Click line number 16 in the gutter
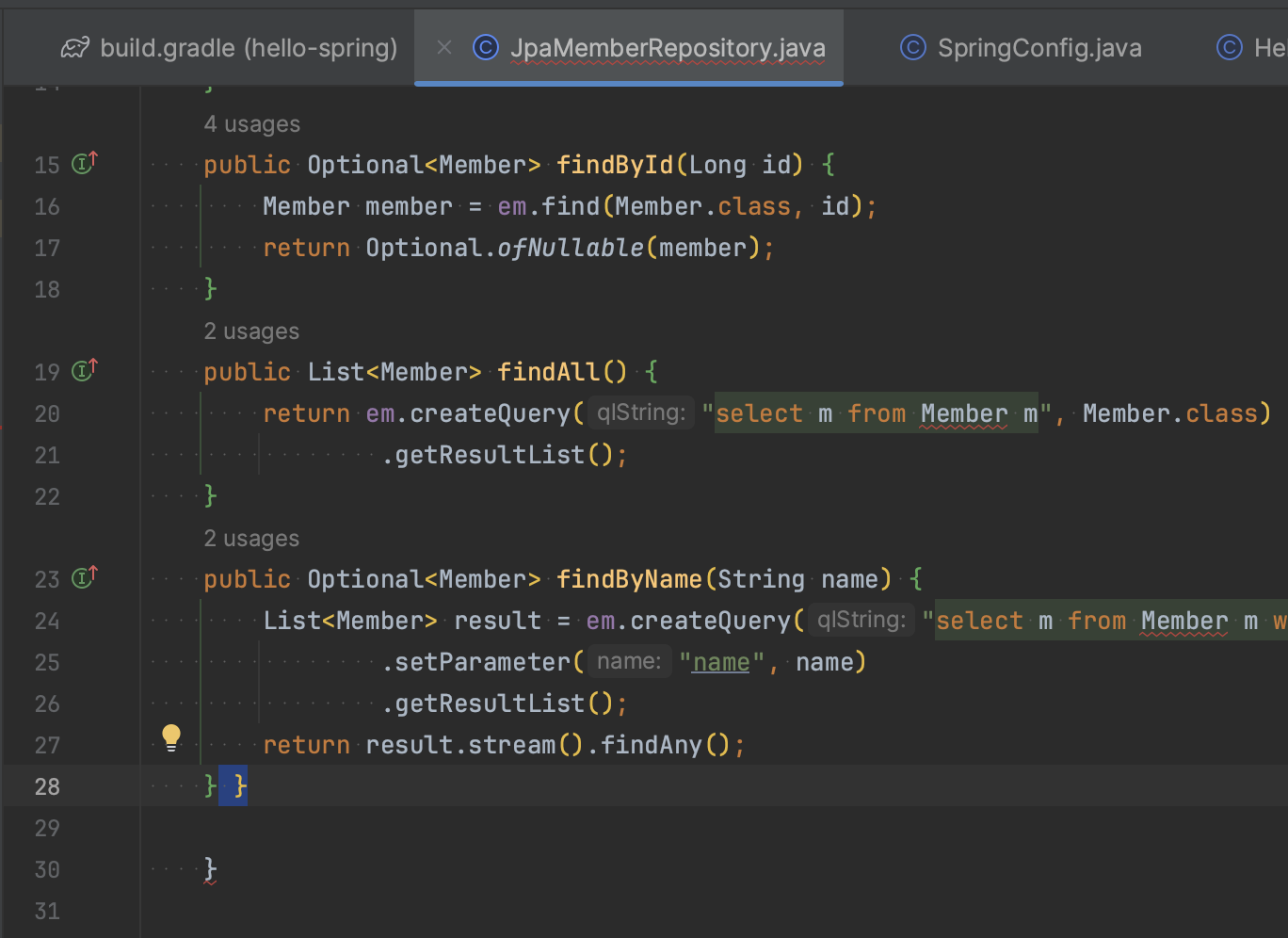The width and height of the screenshot is (1288, 938). pos(47,206)
